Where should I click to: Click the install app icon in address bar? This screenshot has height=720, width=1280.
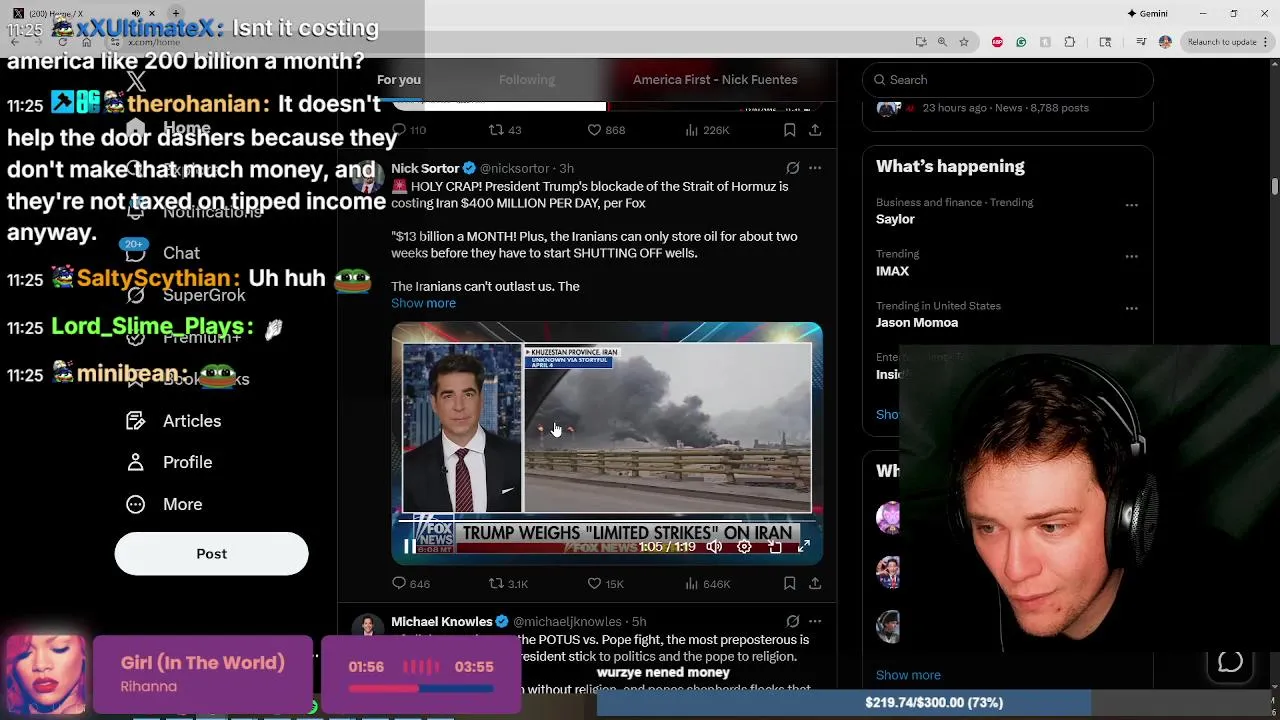pos(921,42)
